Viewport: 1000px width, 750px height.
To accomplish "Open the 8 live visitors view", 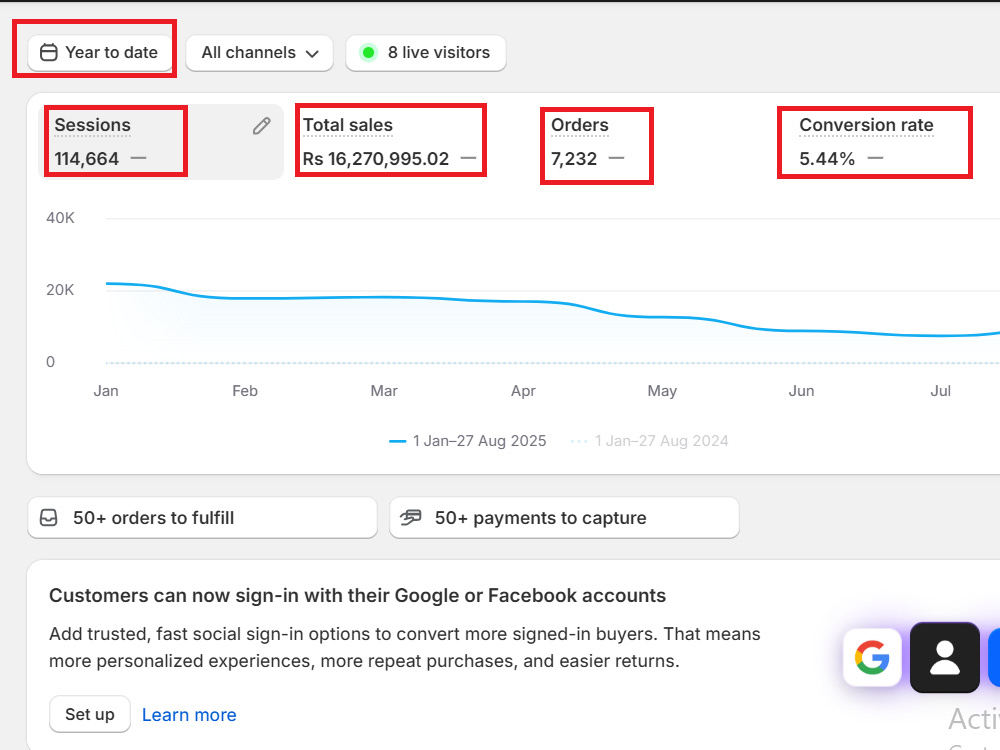I will (x=426, y=52).
